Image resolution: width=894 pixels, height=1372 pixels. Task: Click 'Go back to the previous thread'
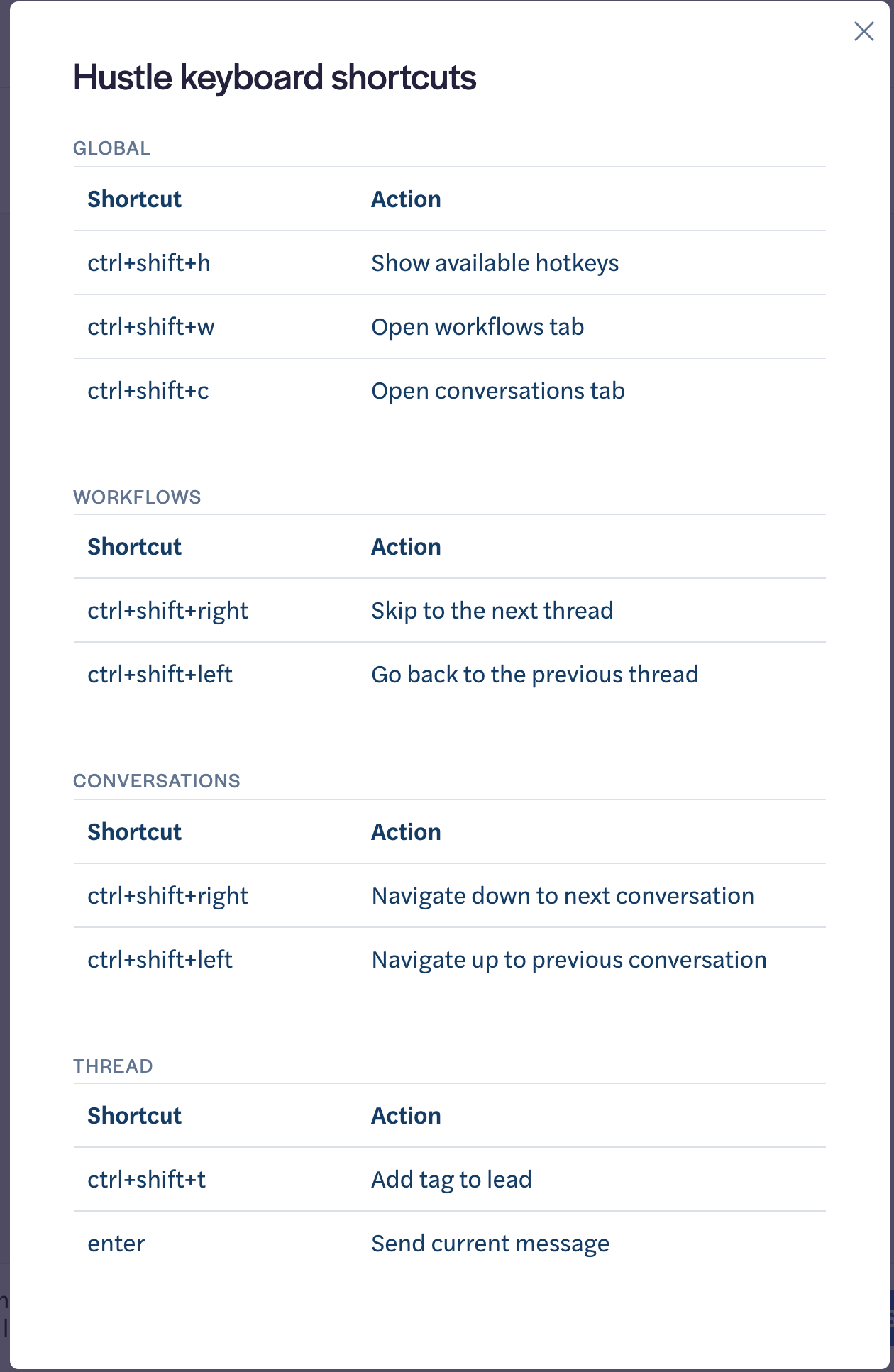(x=535, y=675)
